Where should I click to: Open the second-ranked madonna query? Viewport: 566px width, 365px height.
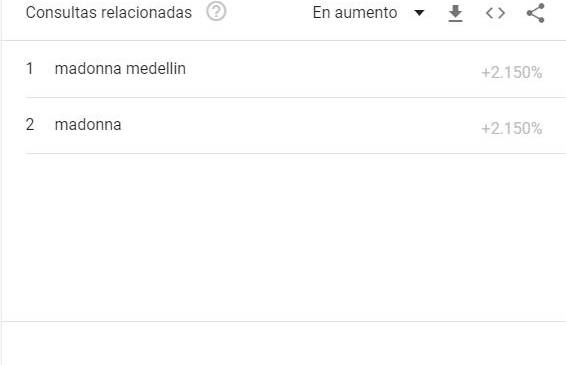click(88, 125)
